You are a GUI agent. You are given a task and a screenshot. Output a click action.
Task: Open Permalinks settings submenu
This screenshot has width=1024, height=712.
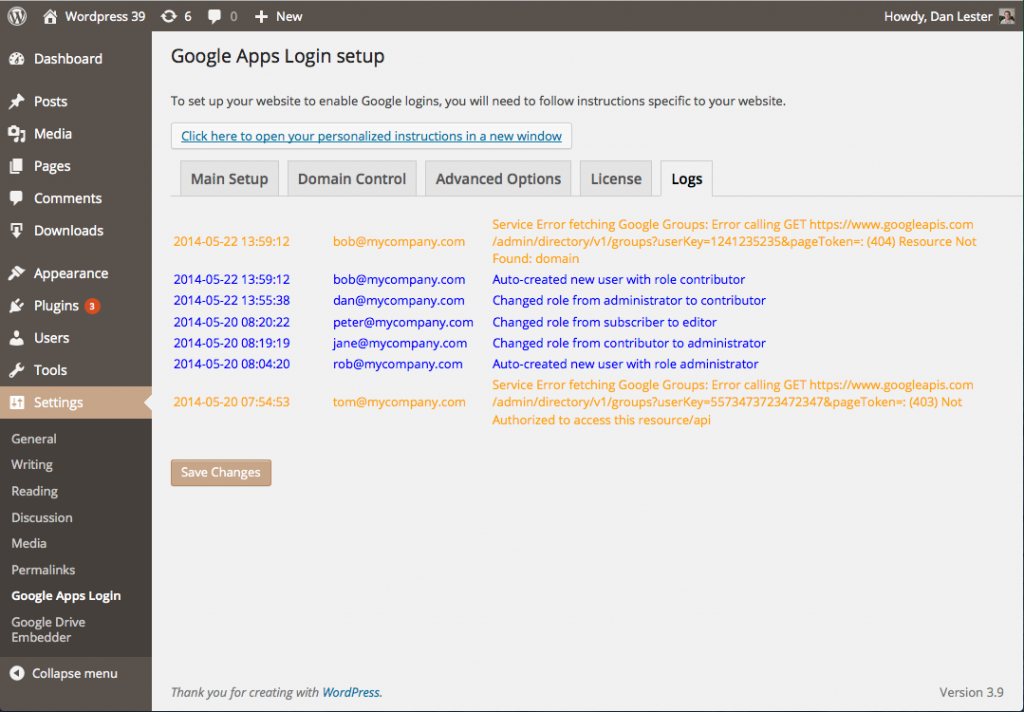click(x=43, y=570)
